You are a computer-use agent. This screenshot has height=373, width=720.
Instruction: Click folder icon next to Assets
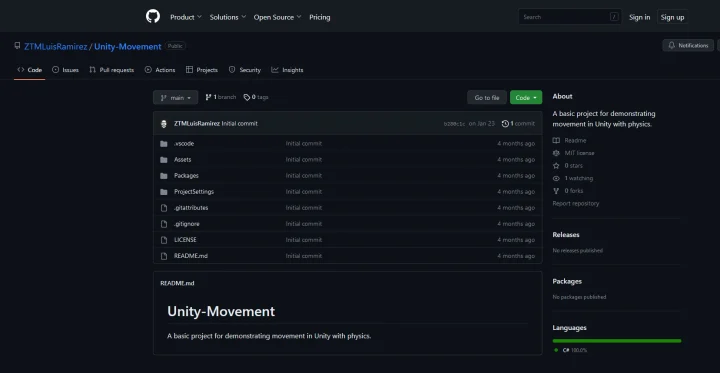click(164, 160)
